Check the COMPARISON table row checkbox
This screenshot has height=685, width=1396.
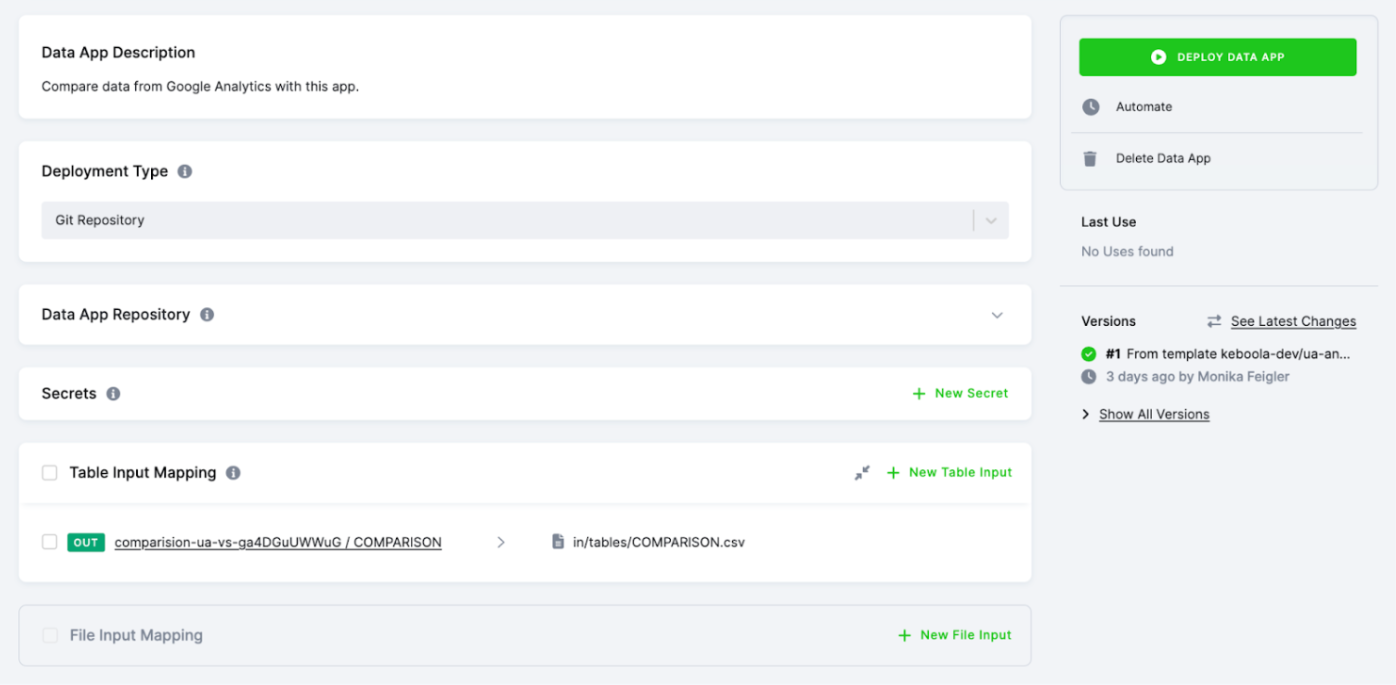[49, 541]
